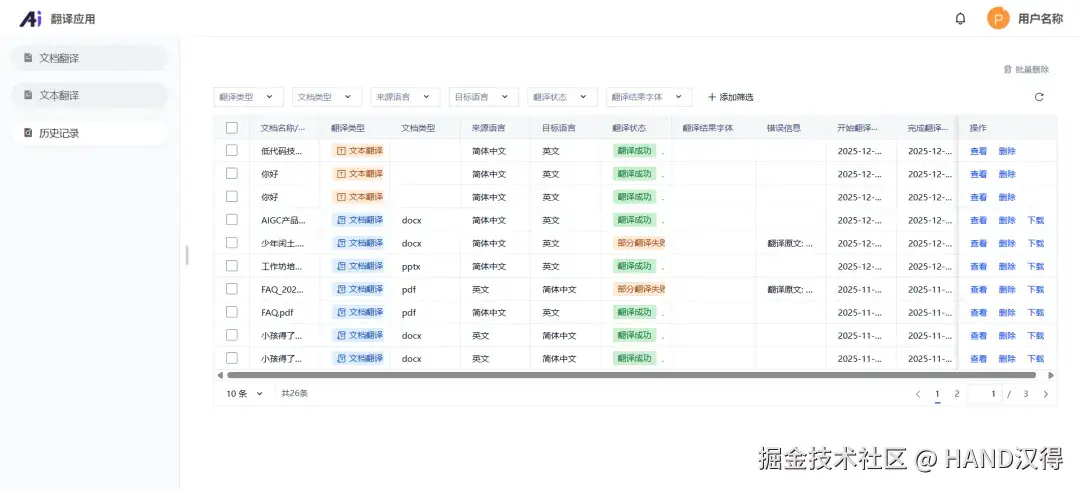Click the horizontal table scrollbar
The width and height of the screenshot is (1080, 489).
631,375
